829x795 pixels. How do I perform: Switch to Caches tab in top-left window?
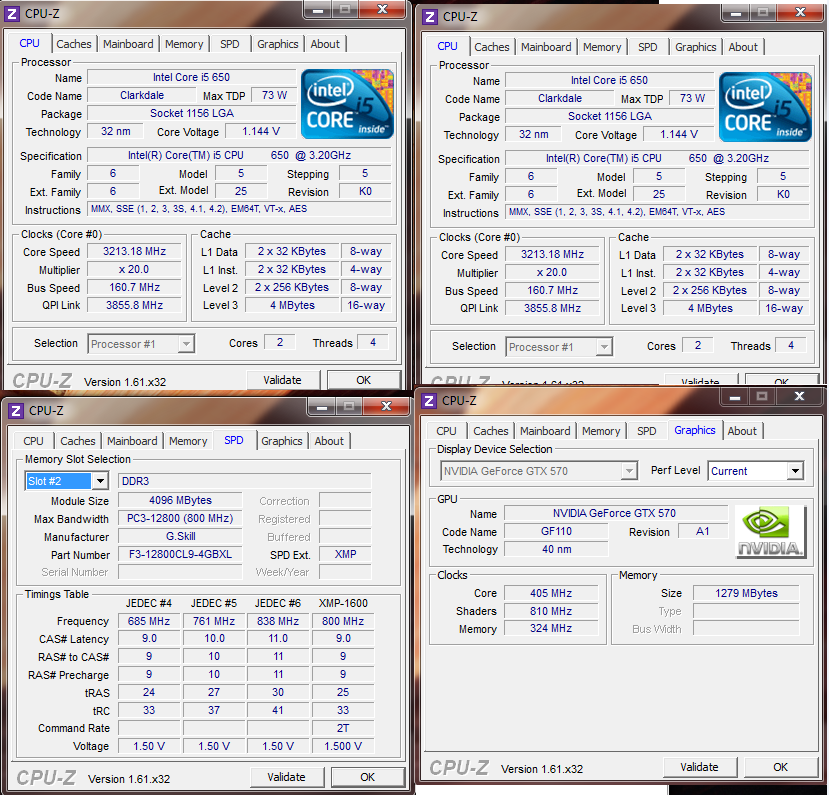tap(74, 44)
